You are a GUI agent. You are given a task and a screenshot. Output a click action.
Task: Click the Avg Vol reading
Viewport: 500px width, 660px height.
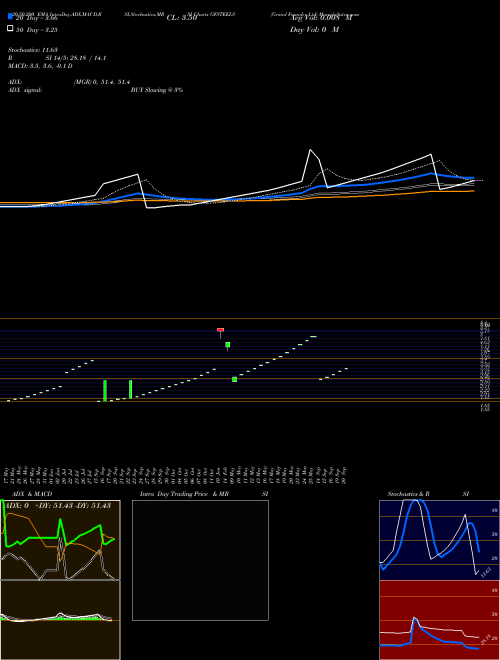(321, 18)
